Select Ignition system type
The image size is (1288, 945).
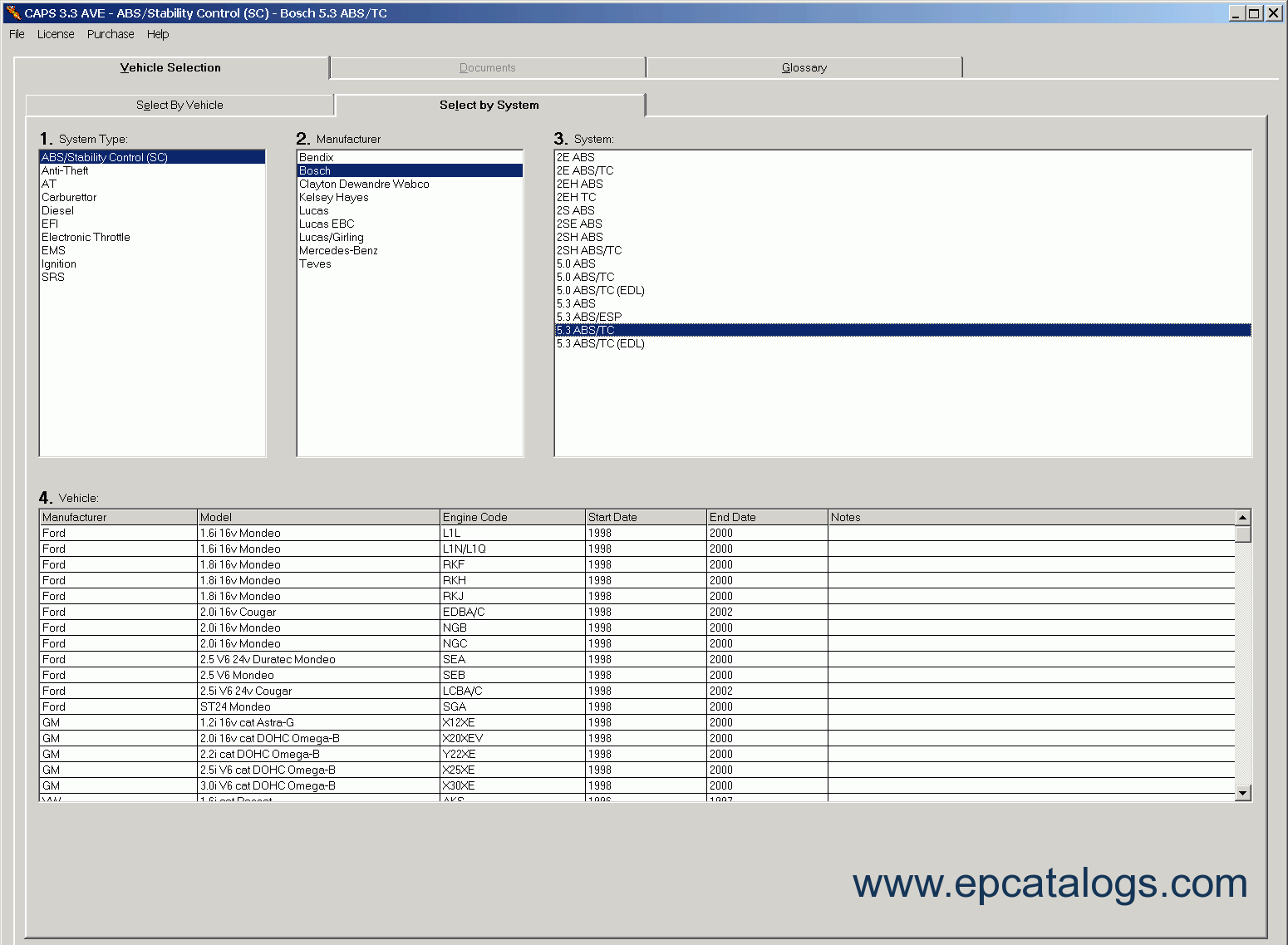point(153,263)
